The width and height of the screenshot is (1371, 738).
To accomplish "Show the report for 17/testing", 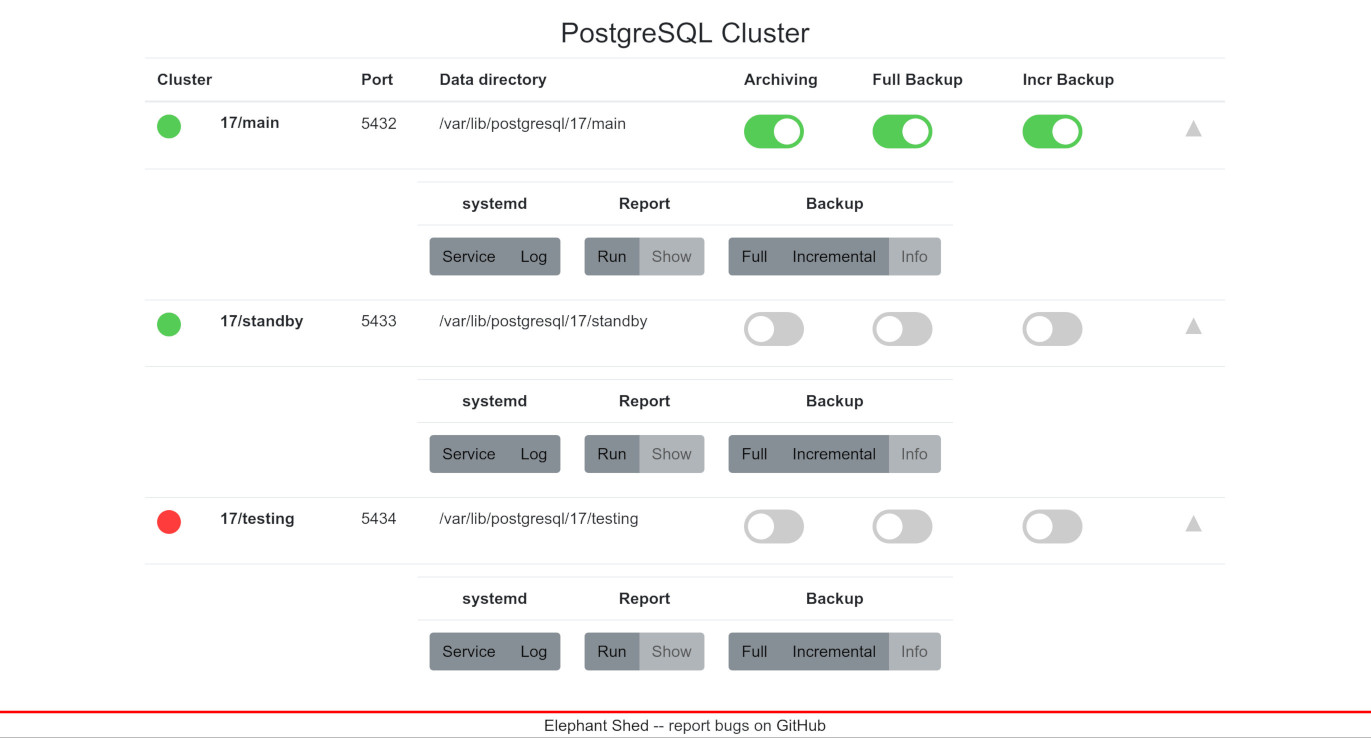I will (671, 652).
